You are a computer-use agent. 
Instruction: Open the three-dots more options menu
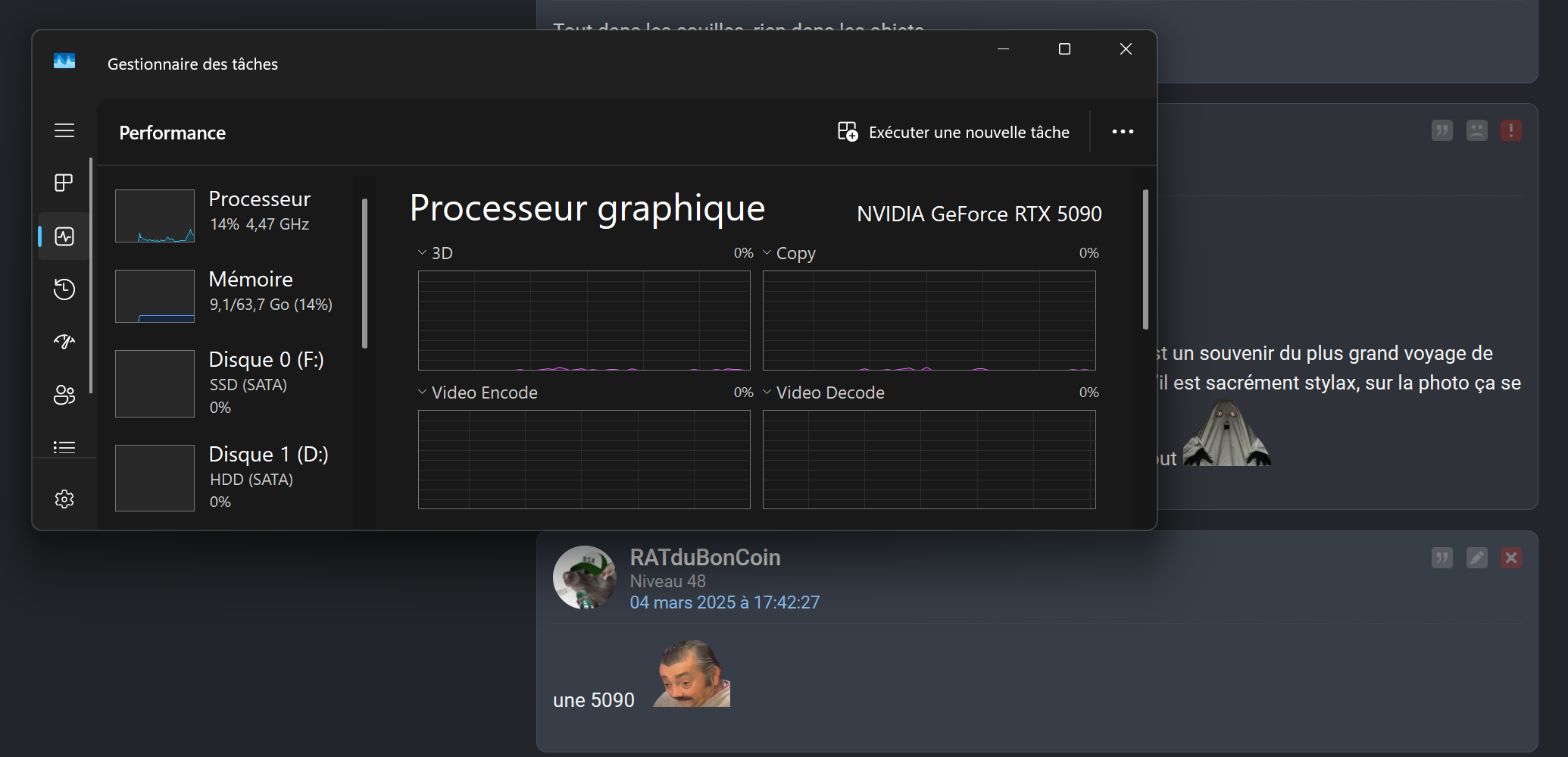1123,132
